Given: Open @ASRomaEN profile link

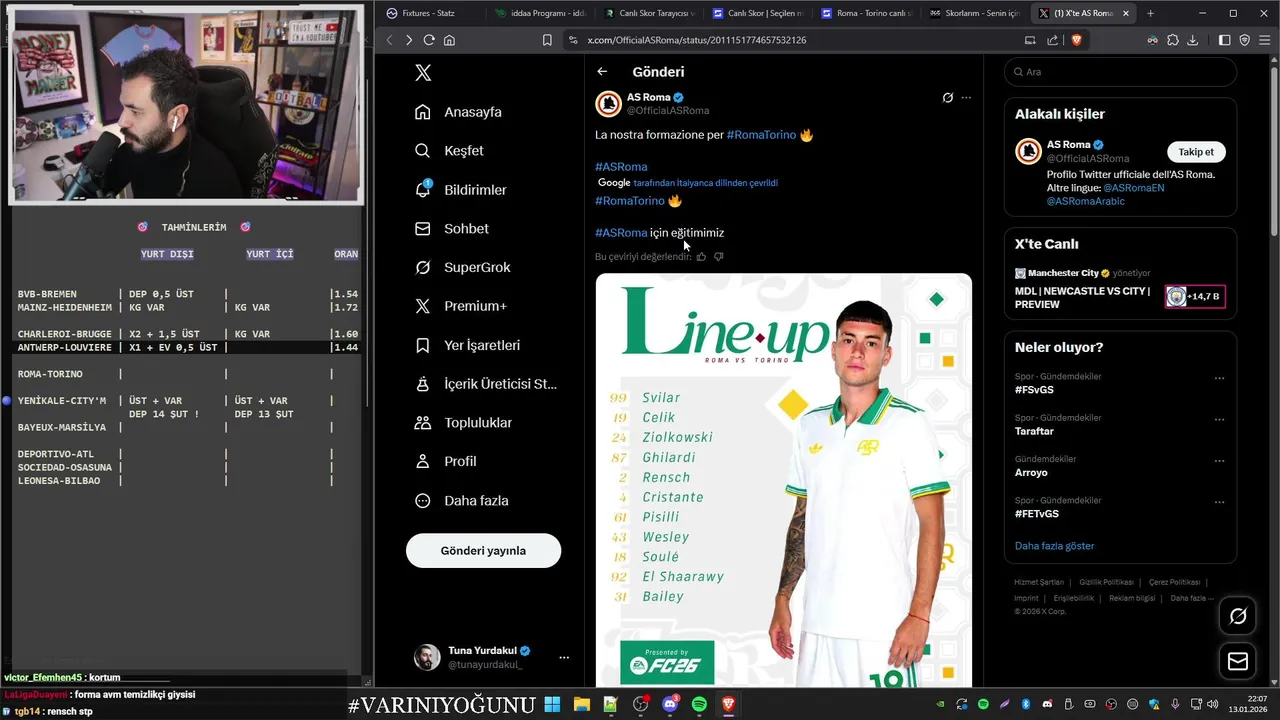Looking at the screenshot, I should click(1134, 188).
